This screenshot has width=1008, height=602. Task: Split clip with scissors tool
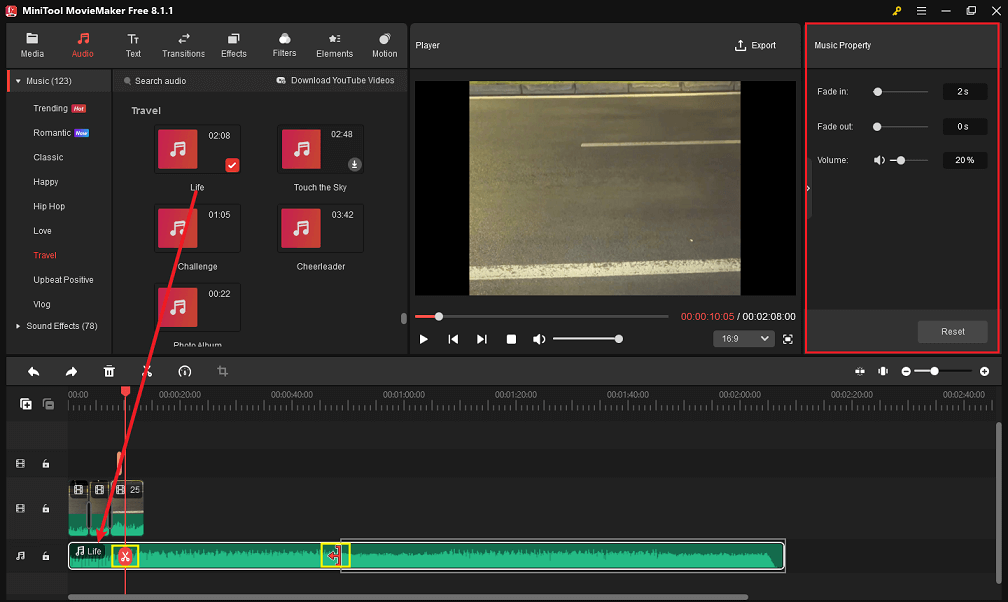pos(147,371)
